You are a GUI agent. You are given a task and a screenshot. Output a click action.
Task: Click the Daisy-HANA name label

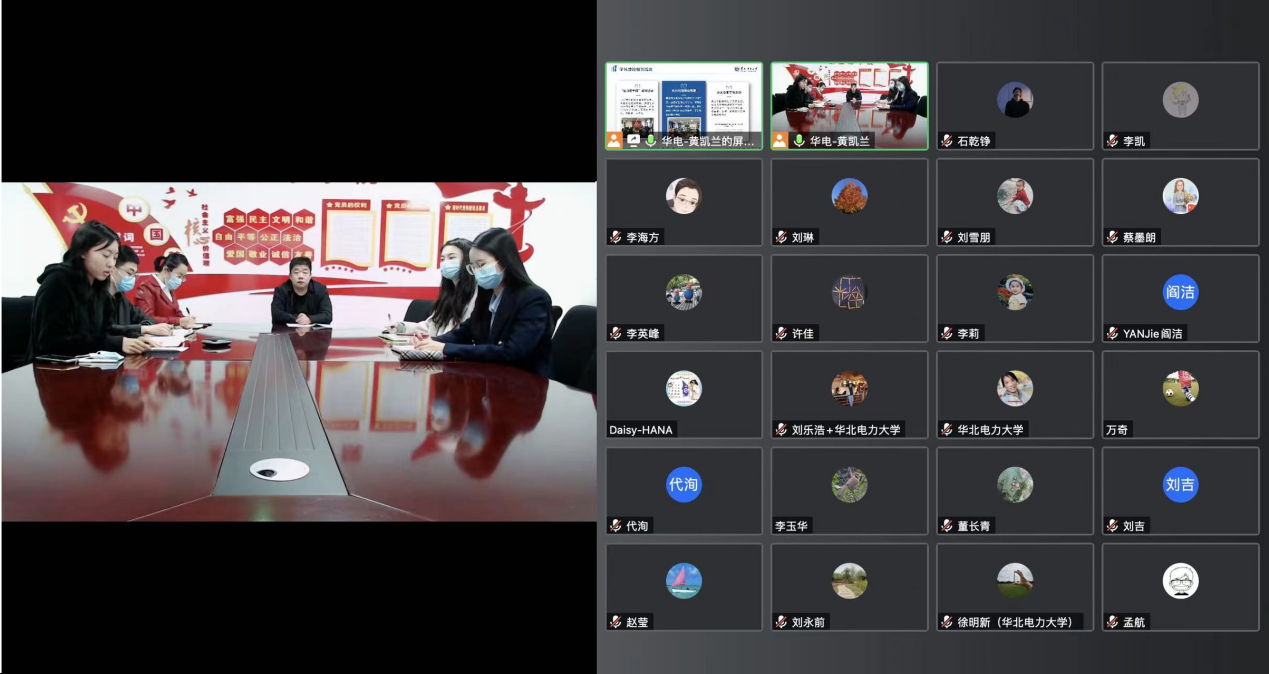click(641, 430)
